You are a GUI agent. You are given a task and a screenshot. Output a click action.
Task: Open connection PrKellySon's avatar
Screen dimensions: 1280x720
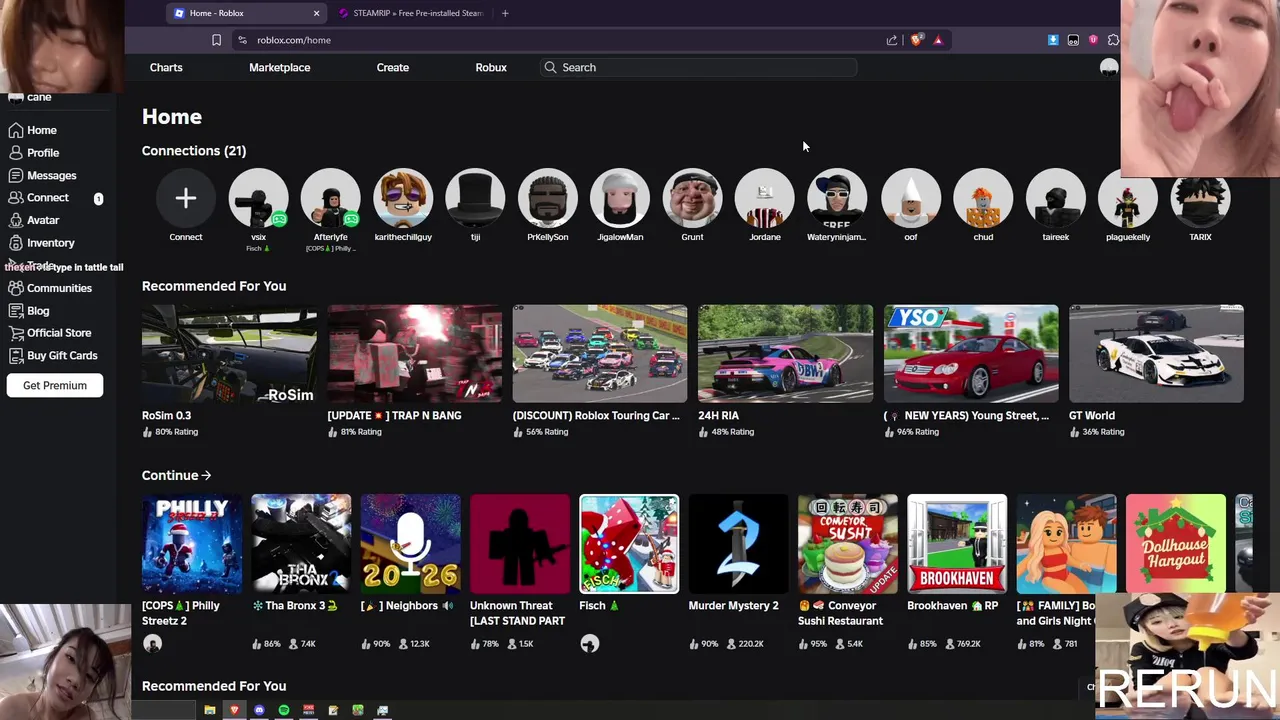[x=548, y=198]
